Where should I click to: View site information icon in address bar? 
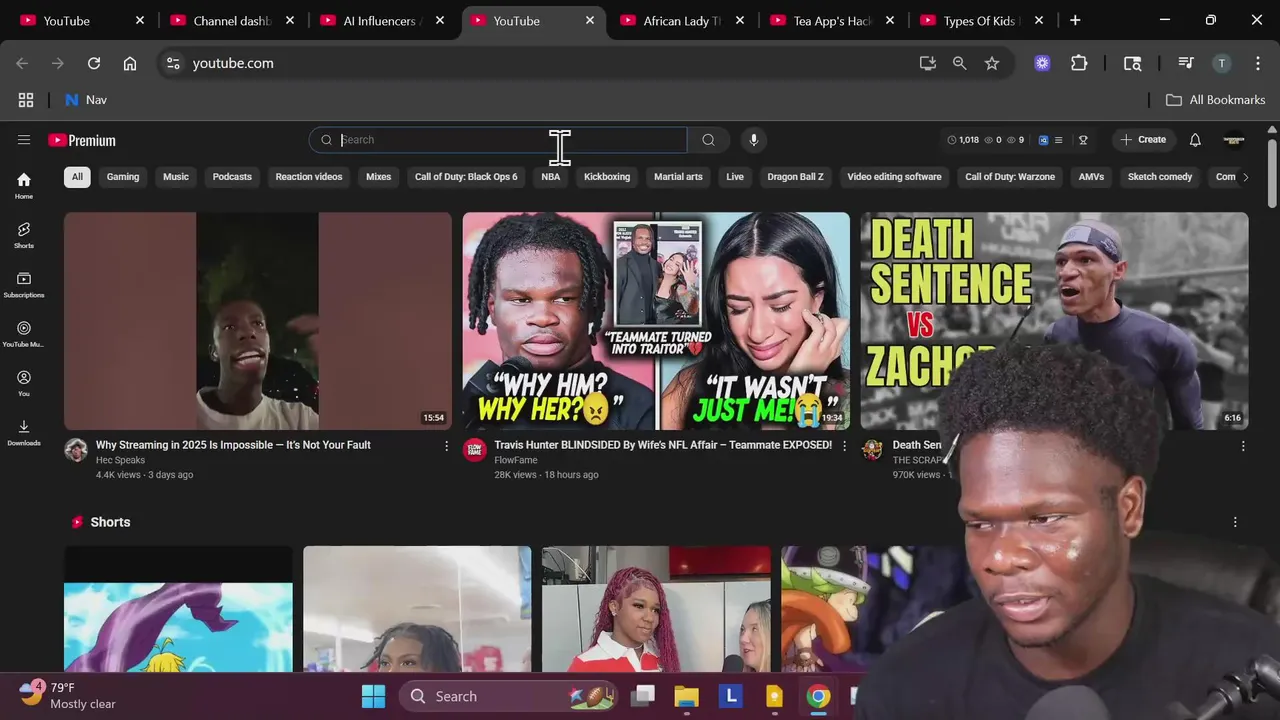173,63
